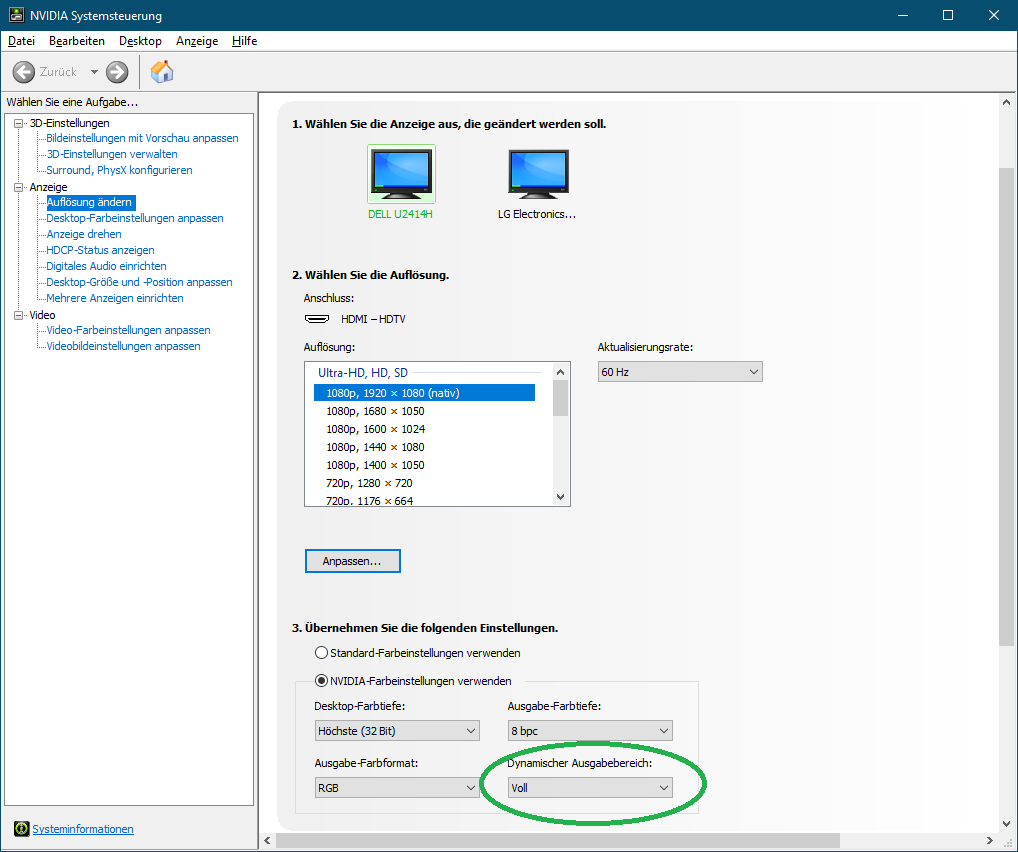The image size is (1018, 852).
Task: Click main panel vertical scrollbar up arrow
Action: pos(1006,102)
